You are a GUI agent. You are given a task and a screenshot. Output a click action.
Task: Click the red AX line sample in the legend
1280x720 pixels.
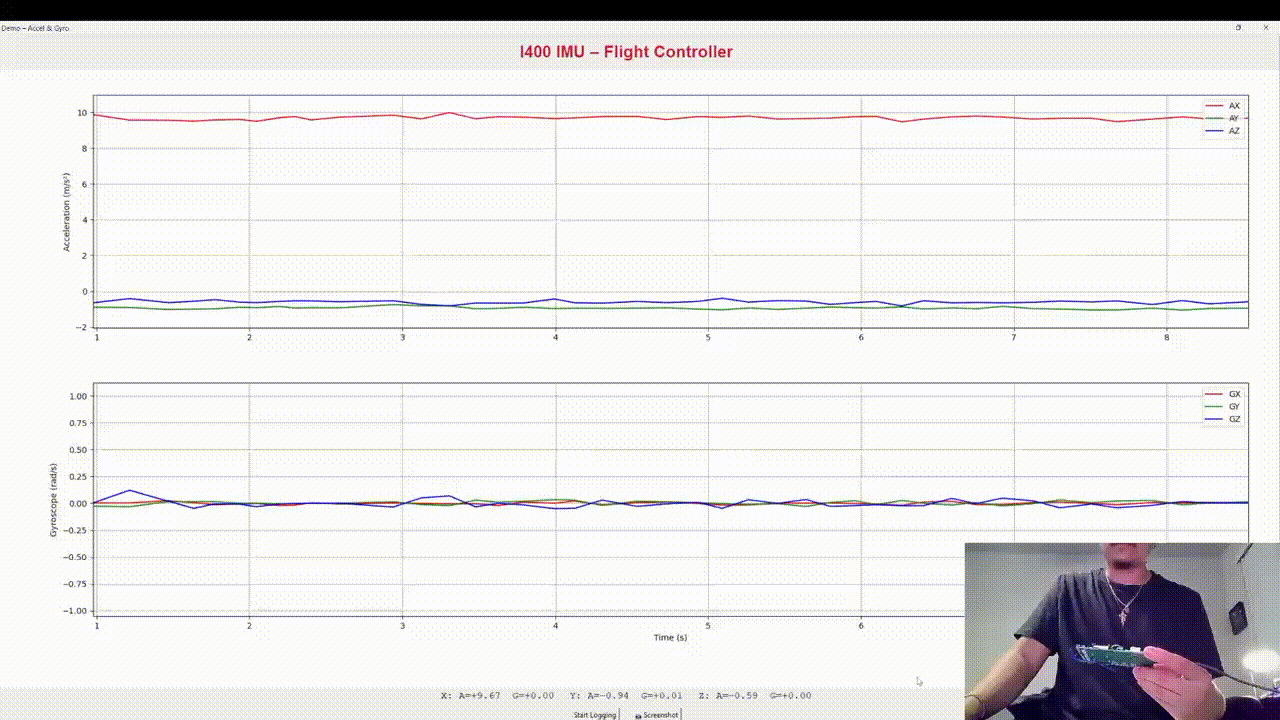point(1214,105)
